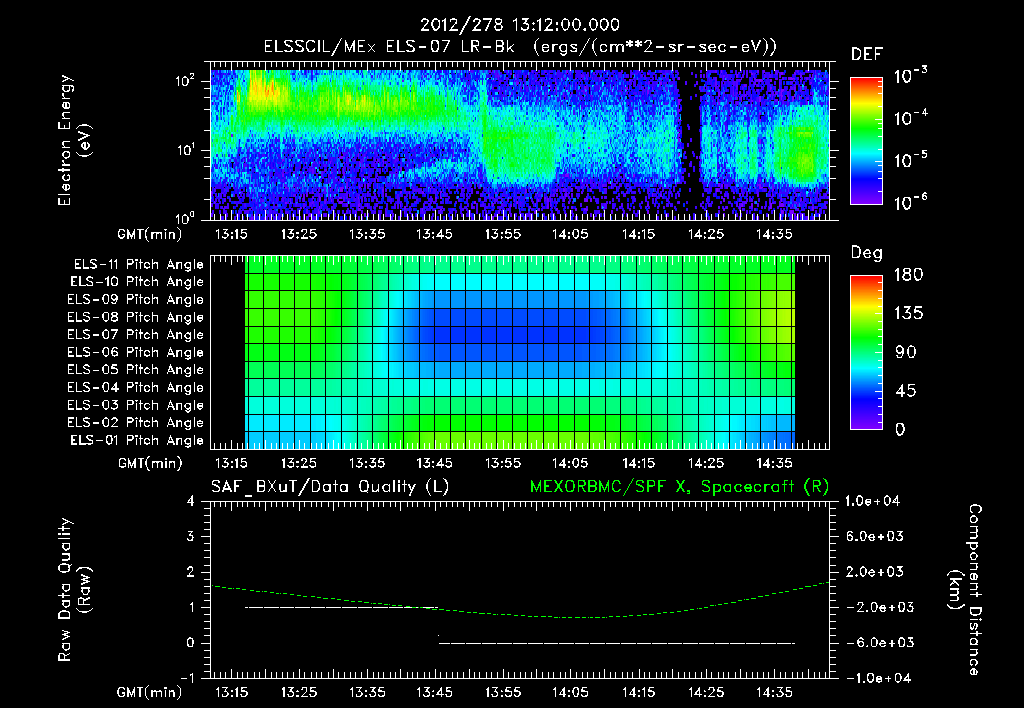The width and height of the screenshot is (1024, 708).
Task: Click the plot timestamp 2012/278 13:12:00.000
Action: click(519, 25)
